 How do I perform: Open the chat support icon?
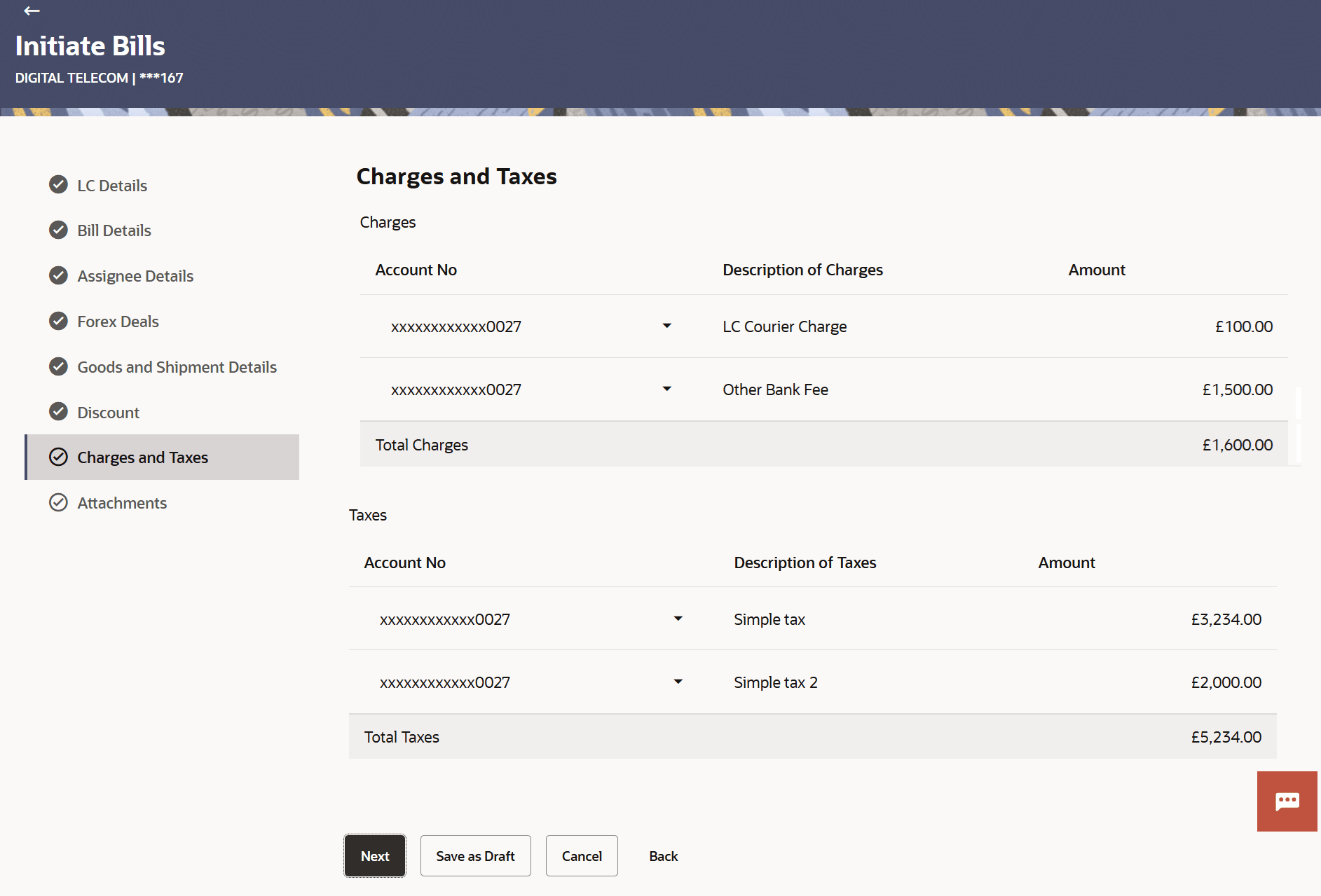pyautogui.click(x=1287, y=801)
